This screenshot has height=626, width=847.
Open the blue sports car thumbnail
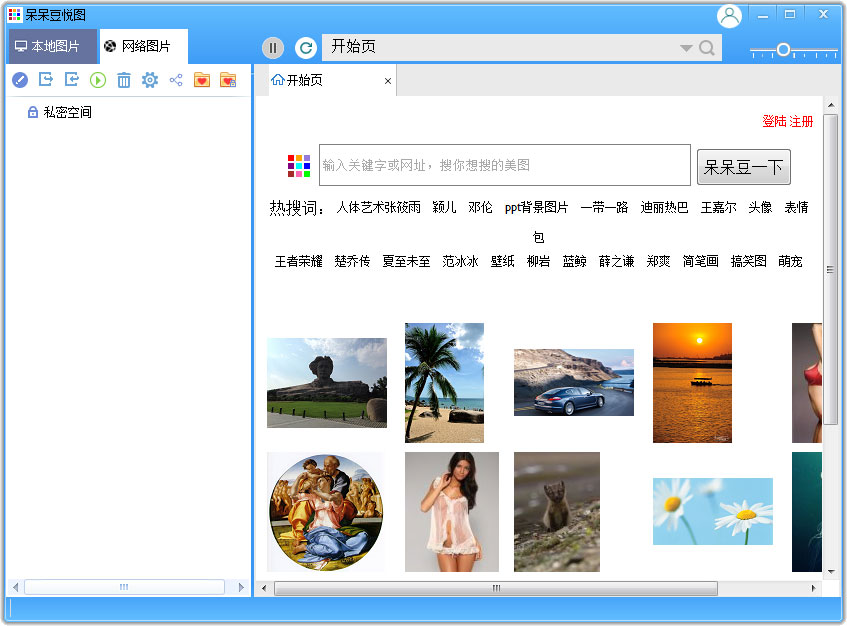(574, 382)
